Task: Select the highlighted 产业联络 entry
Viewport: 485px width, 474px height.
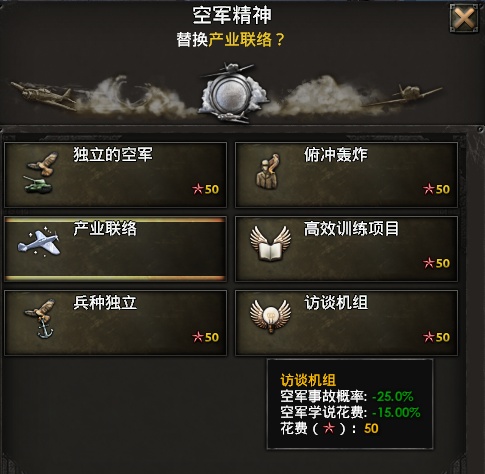Action: tap(115, 249)
